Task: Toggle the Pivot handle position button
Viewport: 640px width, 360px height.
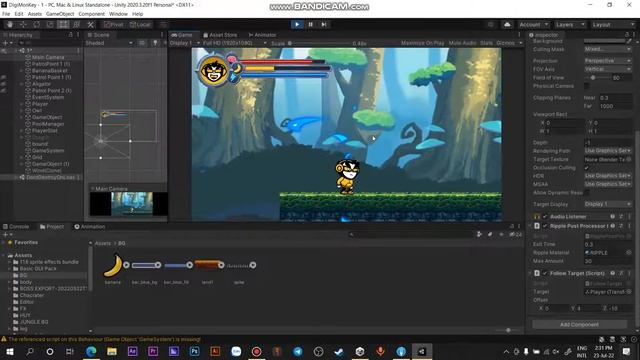Action: tap(113, 24)
